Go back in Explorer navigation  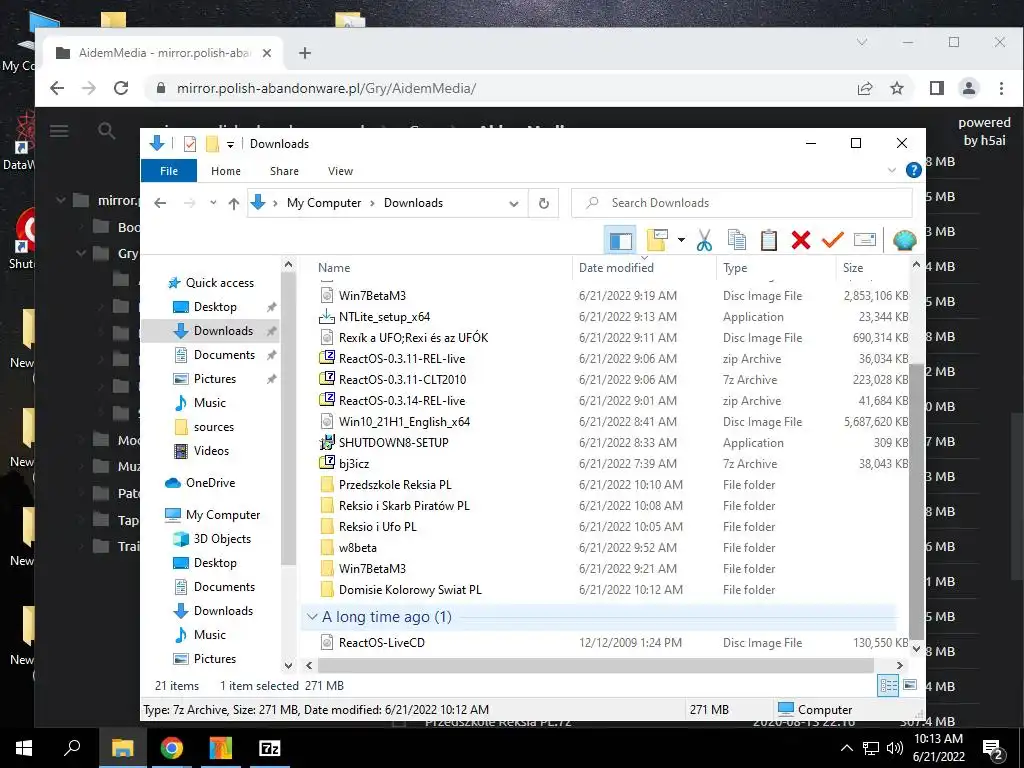click(160, 203)
